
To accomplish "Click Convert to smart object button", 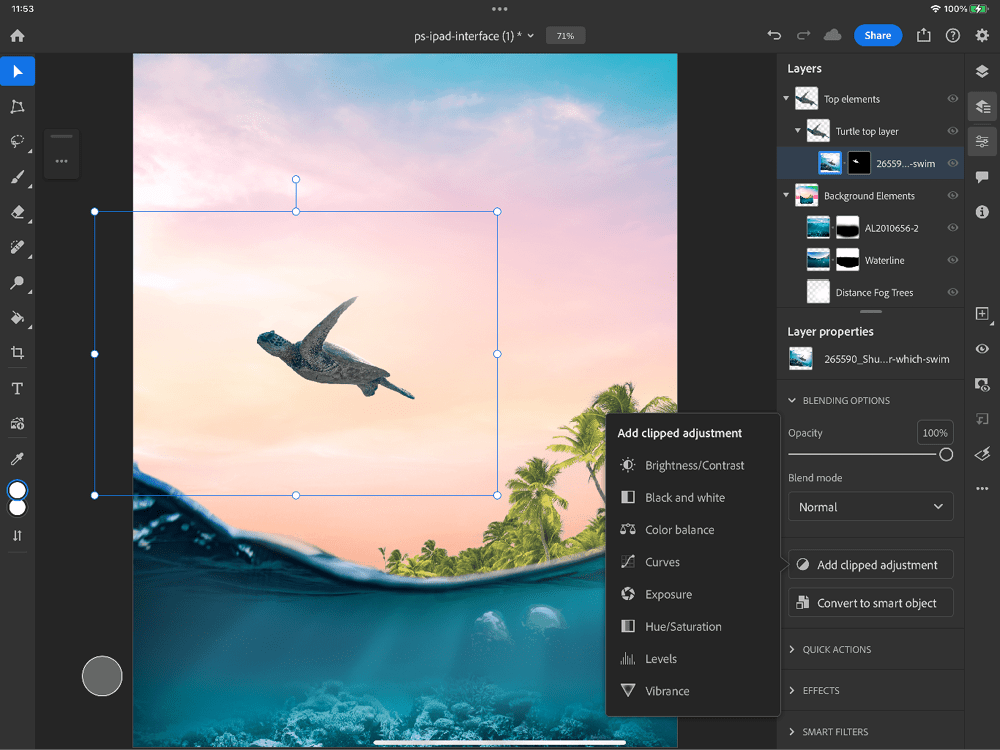I will pyautogui.click(x=871, y=603).
